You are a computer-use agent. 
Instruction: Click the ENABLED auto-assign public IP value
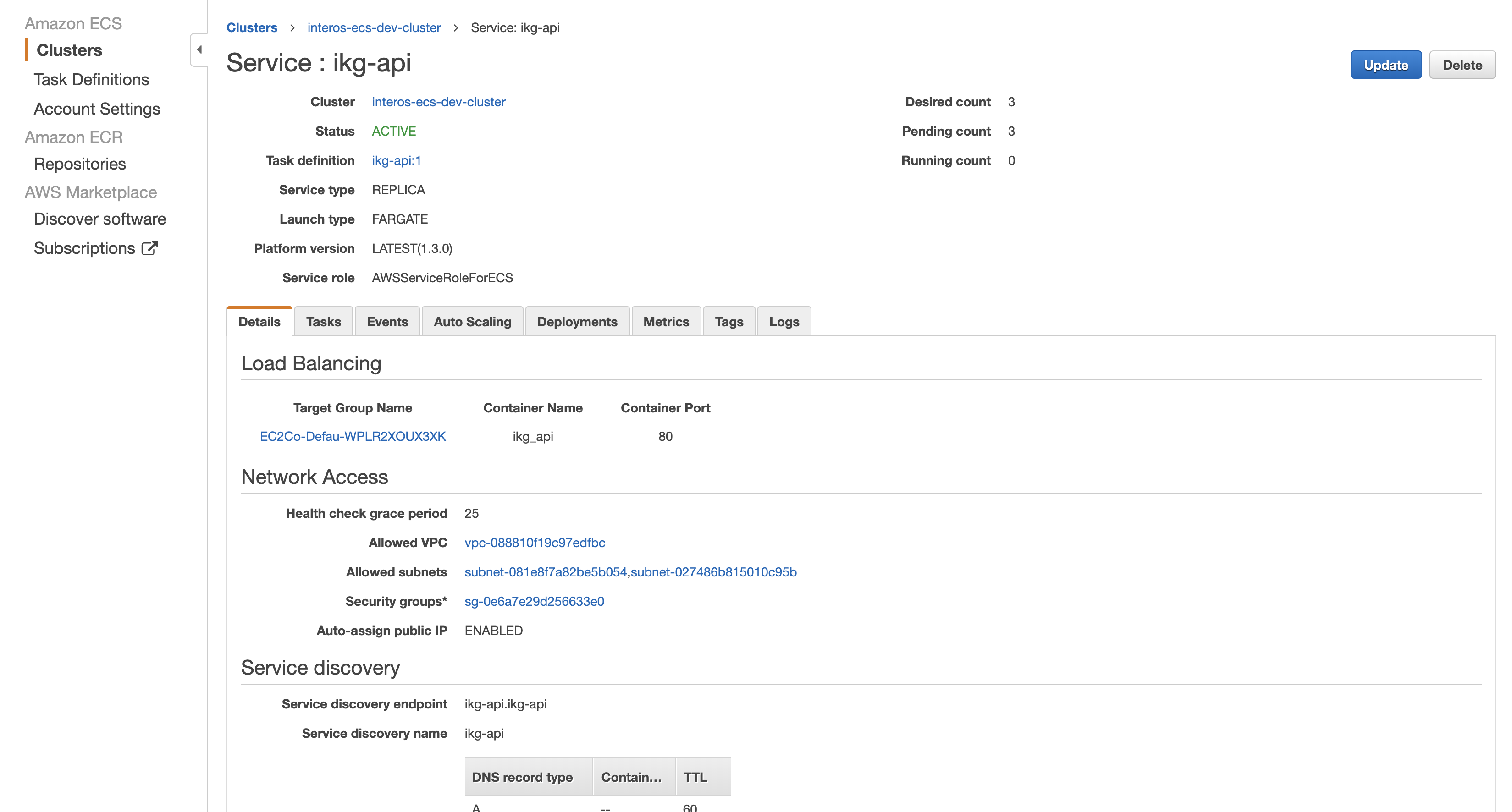pyautogui.click(x=494, y=631)
